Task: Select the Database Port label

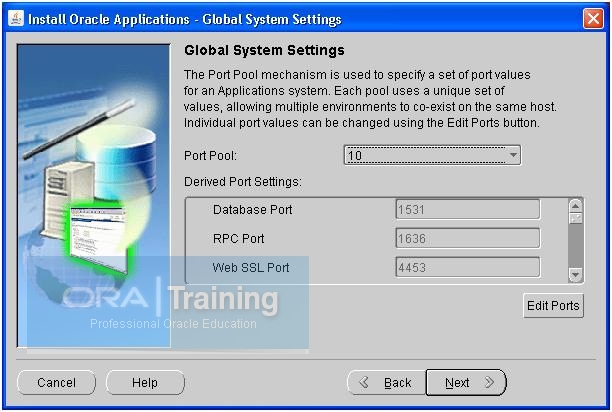Action: [253, 210]
